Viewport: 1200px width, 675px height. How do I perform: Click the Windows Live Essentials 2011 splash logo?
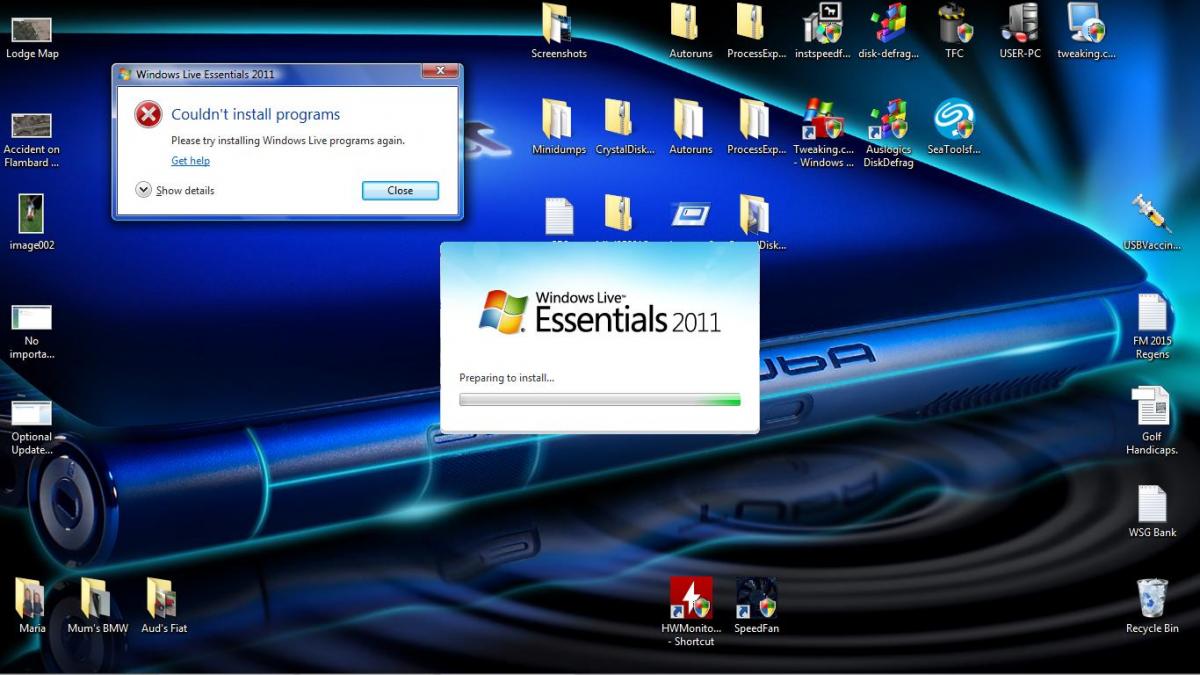[x=600, y=312]
